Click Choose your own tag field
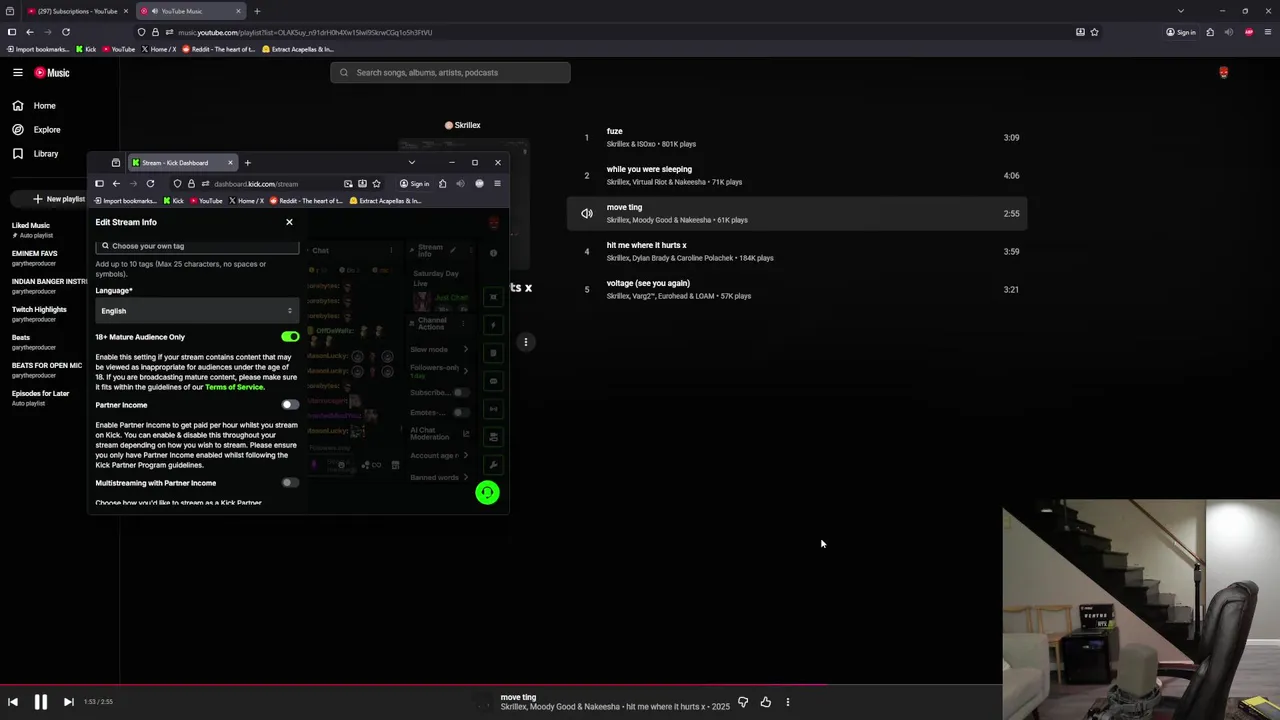The image size is (1280, 720). 197,246
